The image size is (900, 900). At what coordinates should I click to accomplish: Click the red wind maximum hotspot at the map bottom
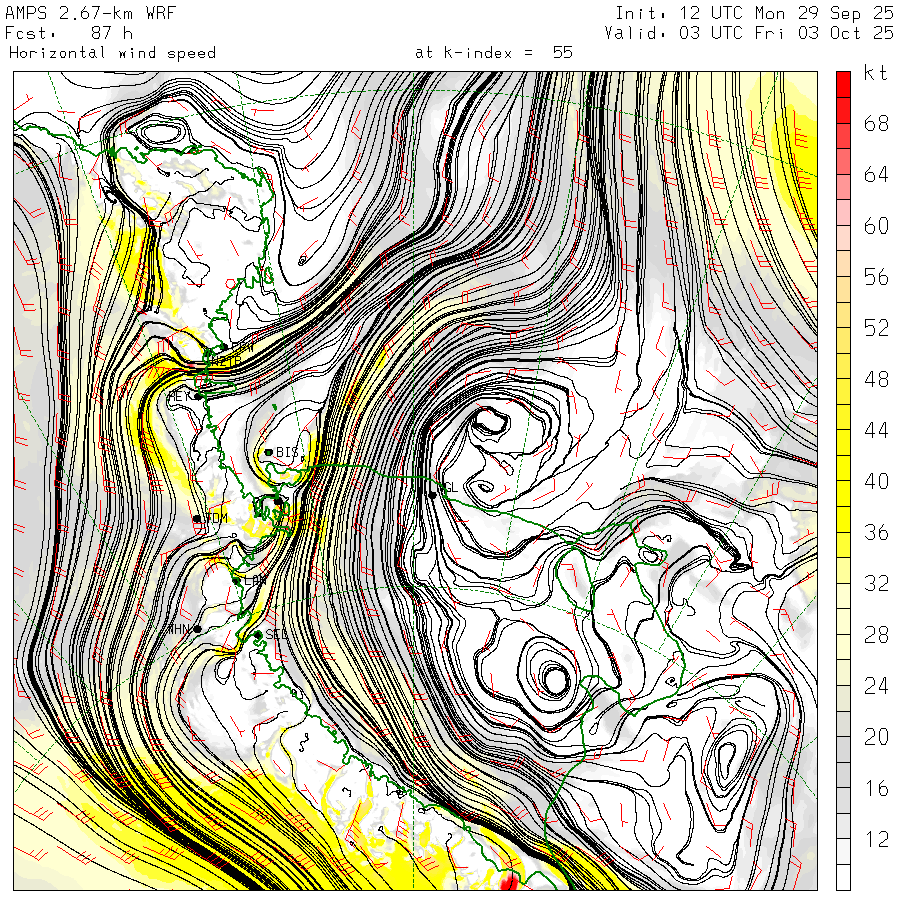[509, 882]
